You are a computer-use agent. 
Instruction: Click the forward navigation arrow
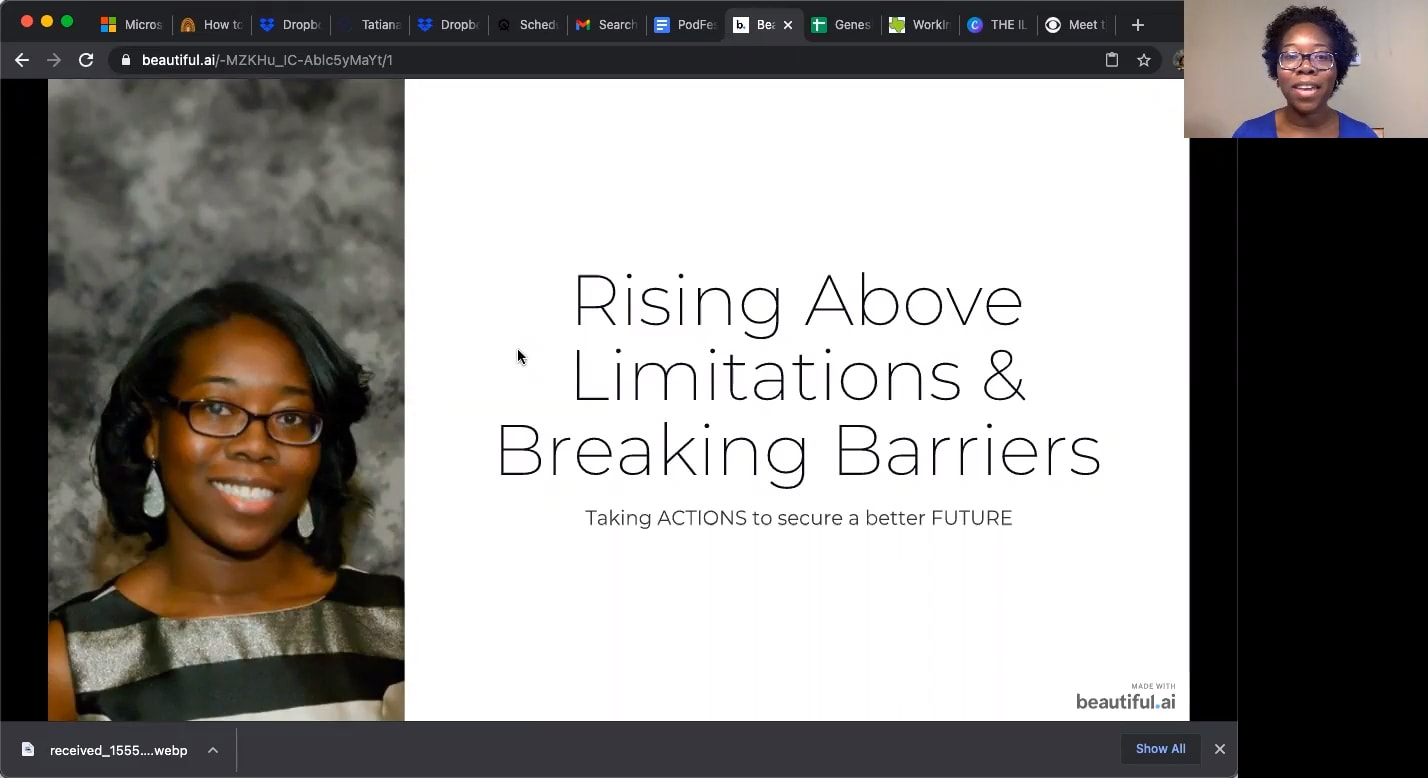(x=54, y=60)
